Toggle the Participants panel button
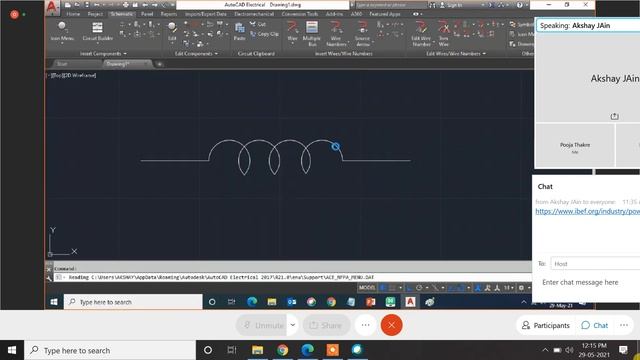Image resolution: width=640 pixels, height=360 pixels. 546,325
